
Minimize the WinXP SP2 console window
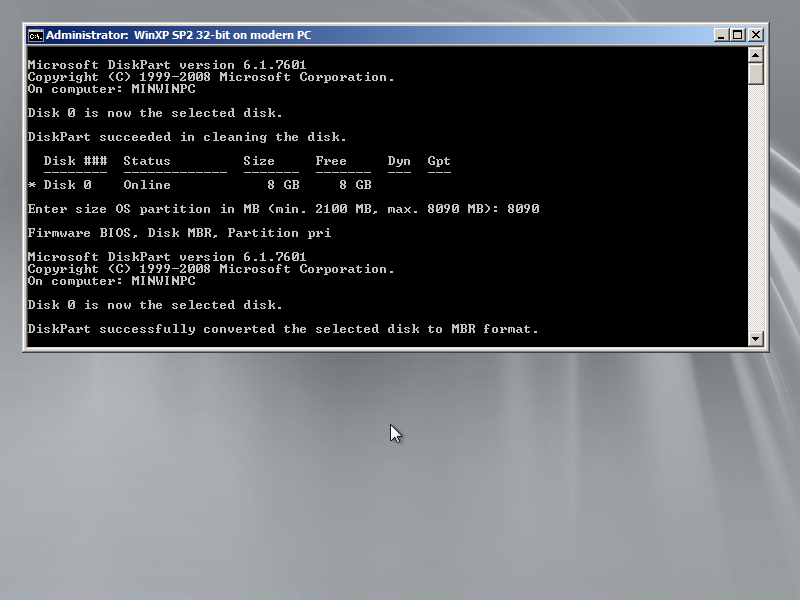pos(721,35)
